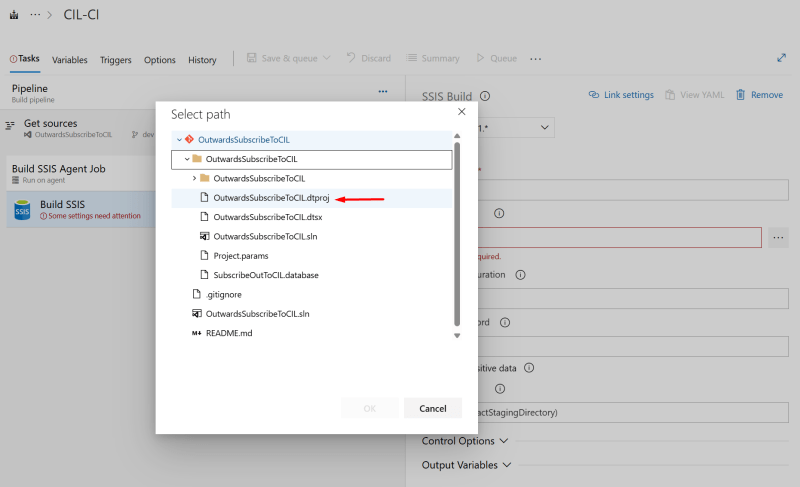Select the root-level OutwardsSubscribeToCIL.sln file
Viewport: 800px width, 487px height.
click(x=312, y=314)
